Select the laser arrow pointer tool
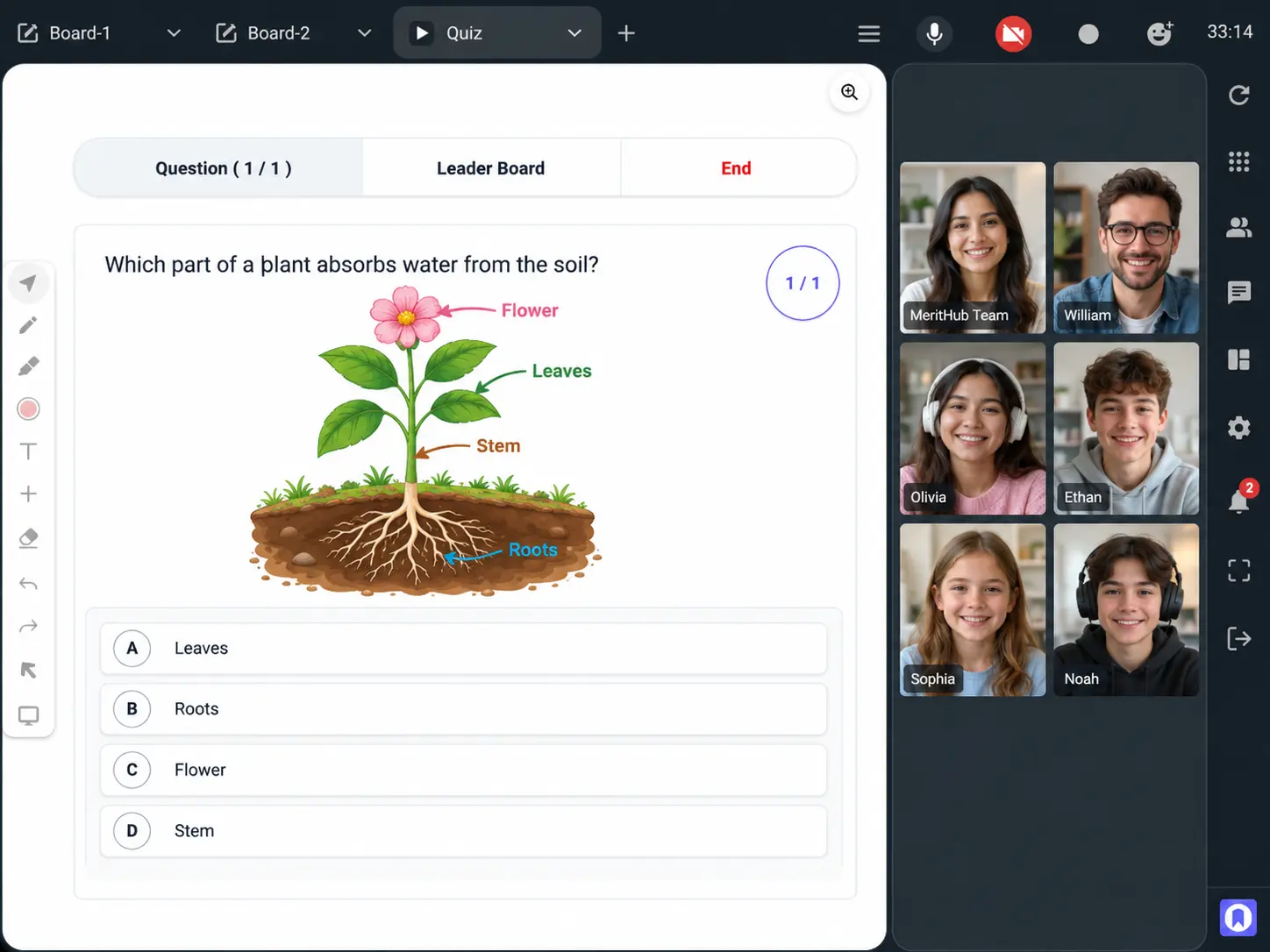 tap(28, 671)
